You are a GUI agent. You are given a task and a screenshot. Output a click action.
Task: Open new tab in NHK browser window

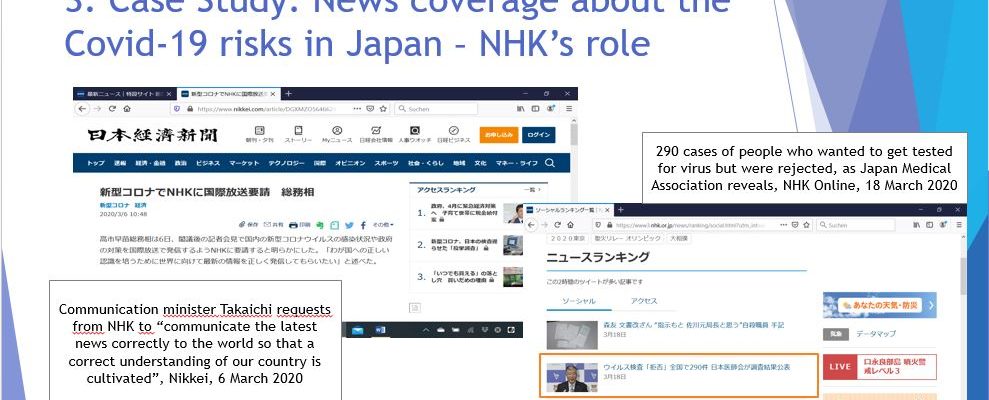[620, 209]
